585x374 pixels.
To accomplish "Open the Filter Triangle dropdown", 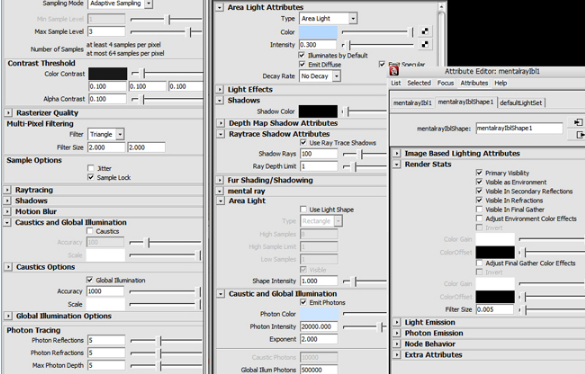I will coord(120,134).
